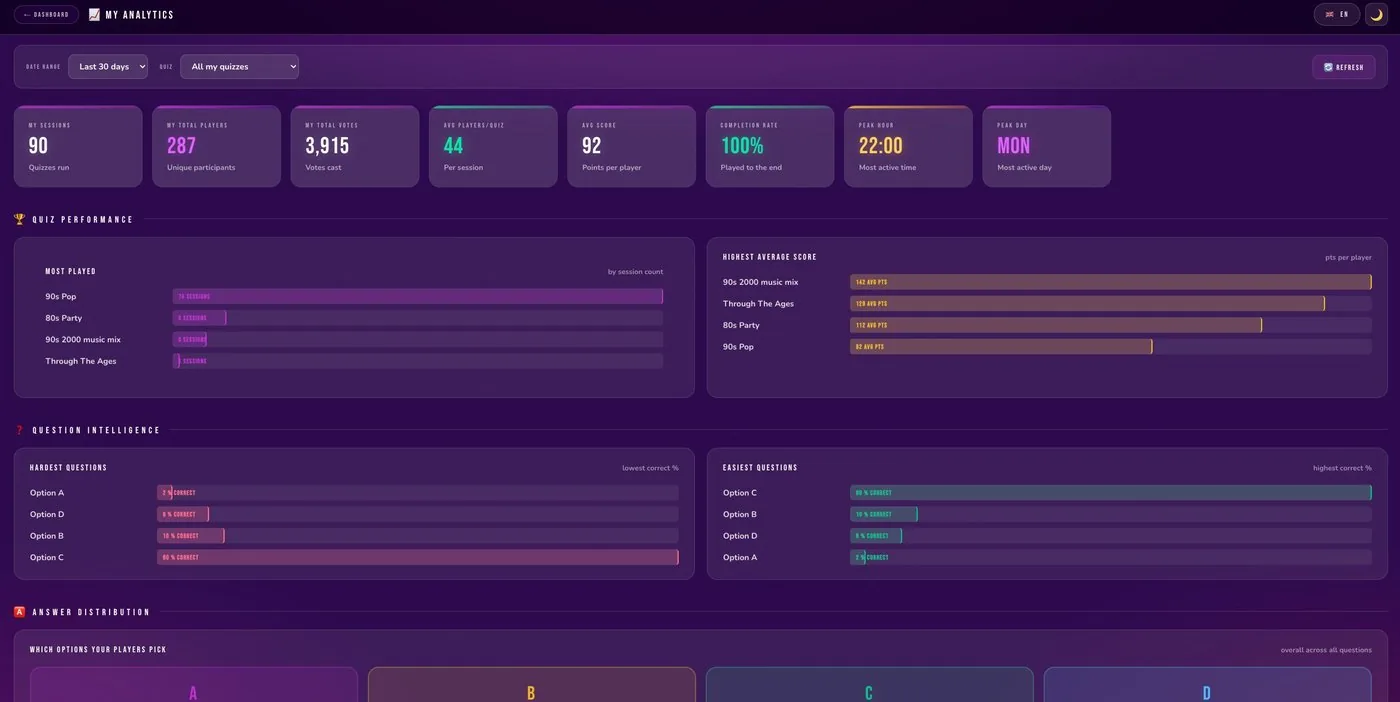The height and width of the screenshot is (702, 1400).
Task: Click Which Options Your Players Pick heading
Action: click(98, 650)
